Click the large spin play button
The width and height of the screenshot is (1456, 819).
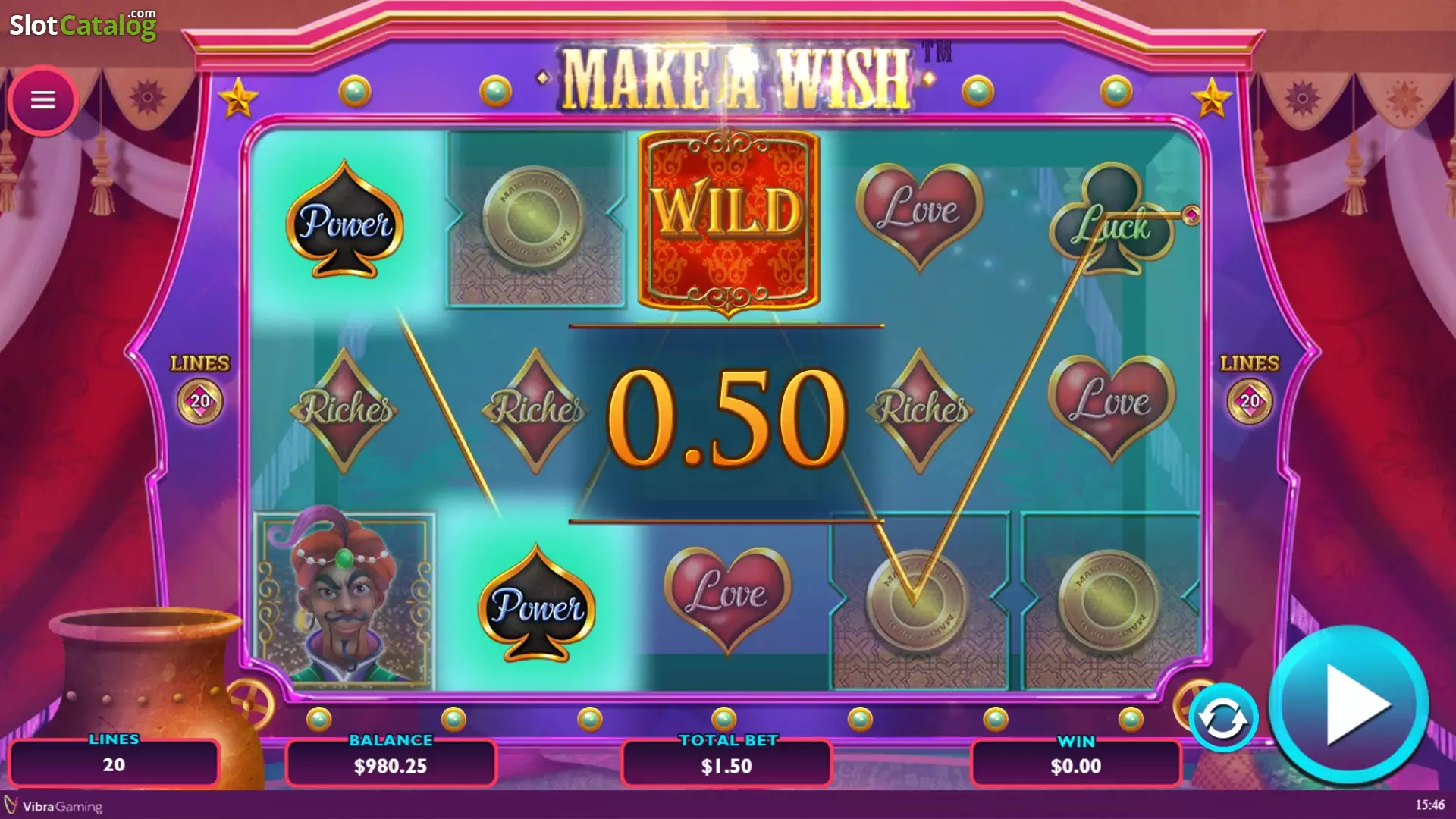pyautogui.click(x=1349, y=704)
